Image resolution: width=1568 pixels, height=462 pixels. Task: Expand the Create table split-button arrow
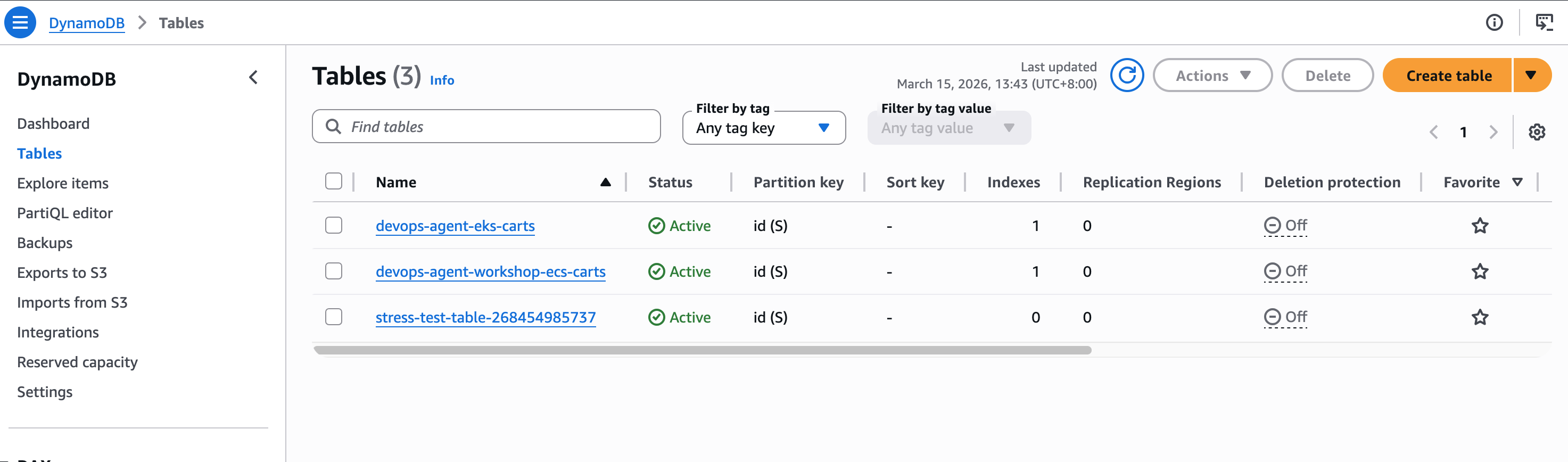pyautogui.click(x=1531, y=76)
